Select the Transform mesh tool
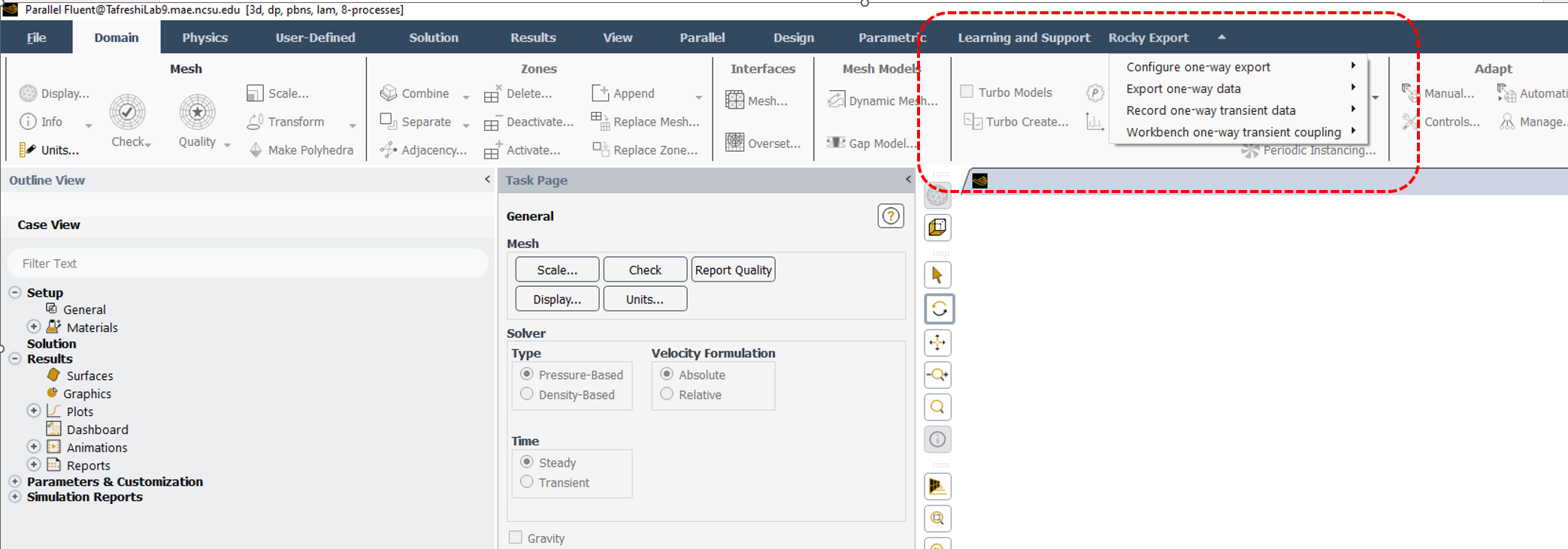Viewport: 1568px width, 549px height. (x=286, y=122)
